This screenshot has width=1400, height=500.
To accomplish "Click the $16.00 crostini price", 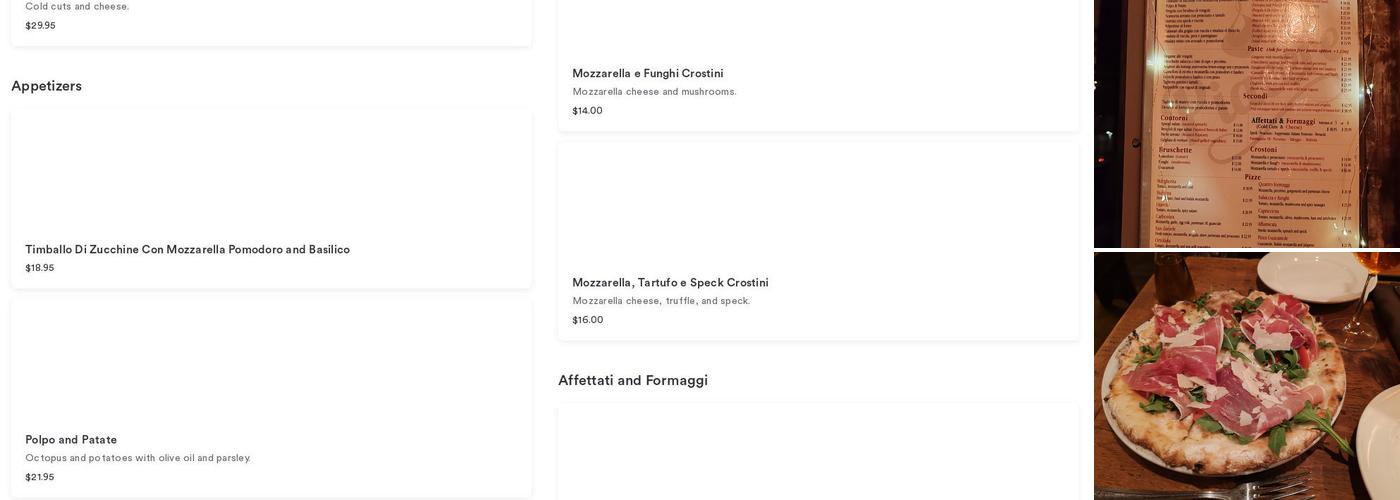I will (x=587, y=320).
